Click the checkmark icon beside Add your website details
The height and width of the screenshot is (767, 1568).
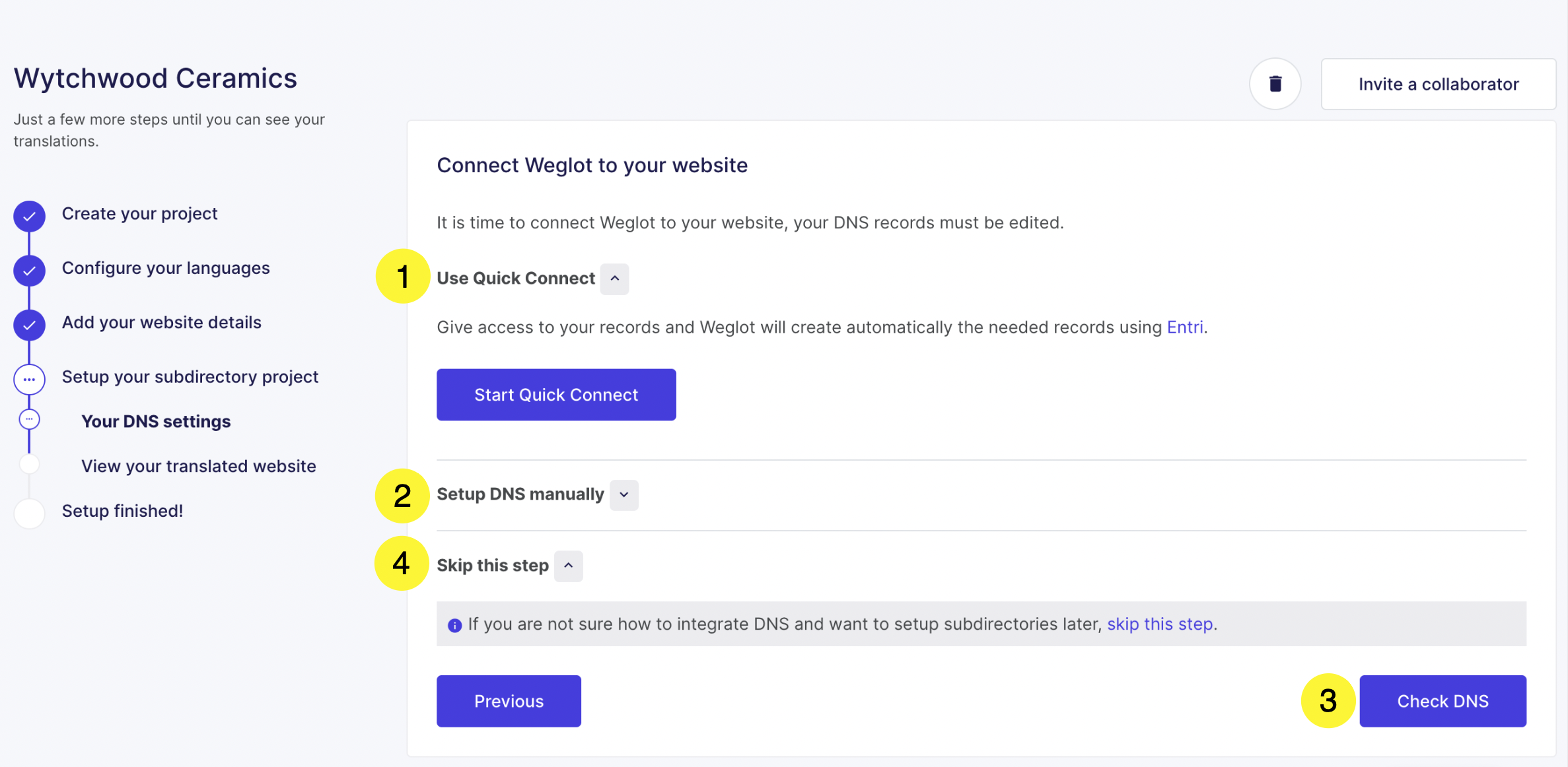29,325
